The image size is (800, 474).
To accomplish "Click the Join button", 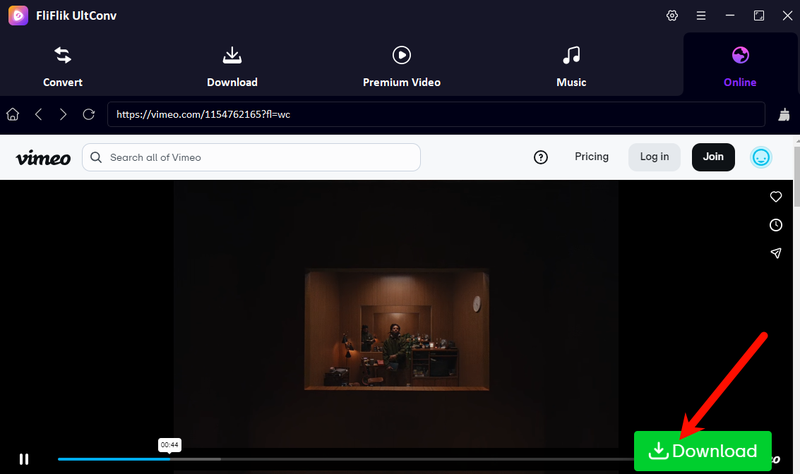I will [713, 157].
